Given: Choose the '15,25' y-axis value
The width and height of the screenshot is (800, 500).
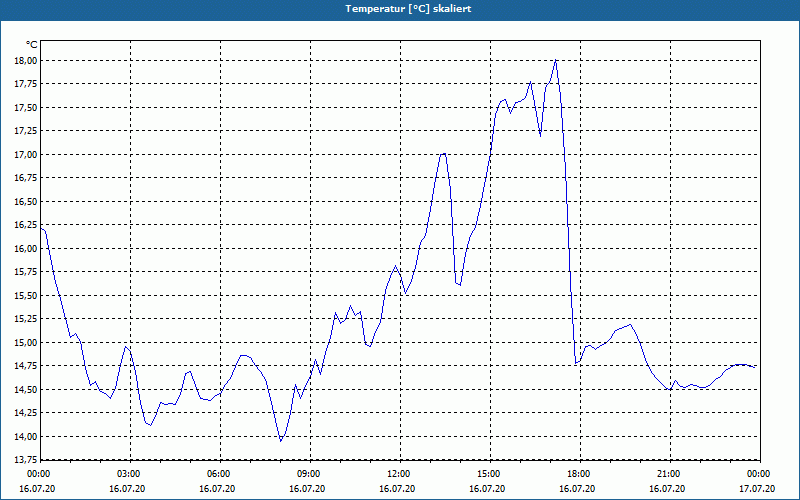Looking at the screenshot, I should [26, 319].
